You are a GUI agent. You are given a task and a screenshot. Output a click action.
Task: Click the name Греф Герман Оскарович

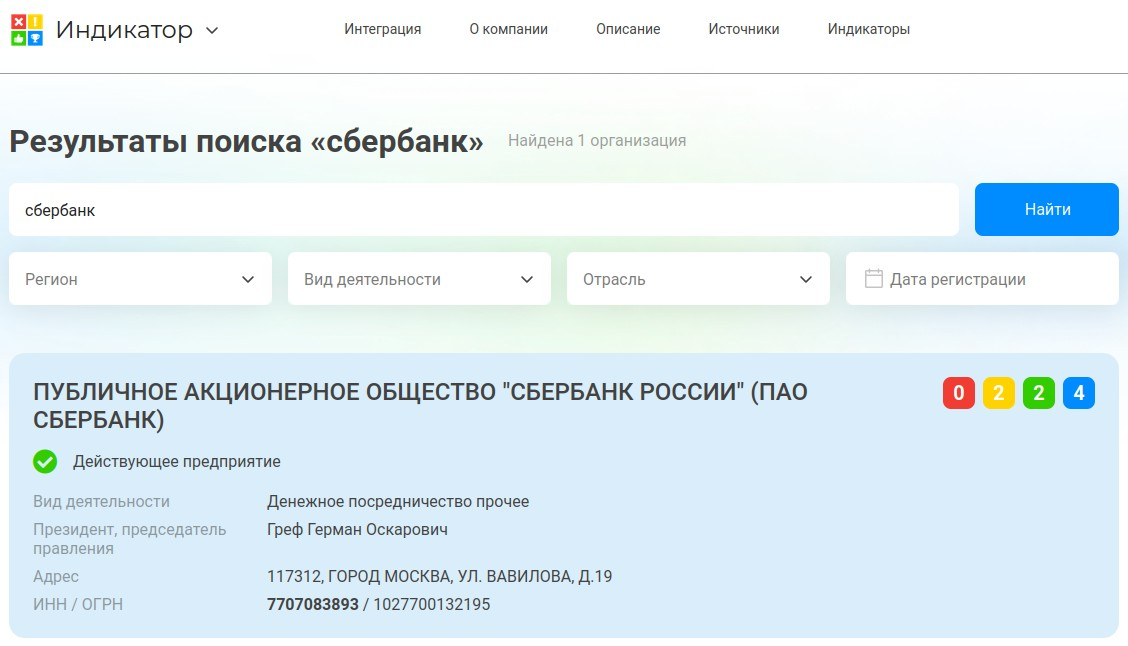357,529
